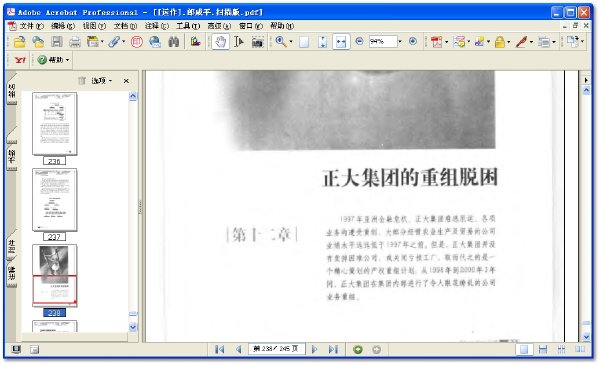Open the 窗口 (Window) menu
The width and height of the screenshot is (600, 365).
pyautogui.click(x=251, y=26)
